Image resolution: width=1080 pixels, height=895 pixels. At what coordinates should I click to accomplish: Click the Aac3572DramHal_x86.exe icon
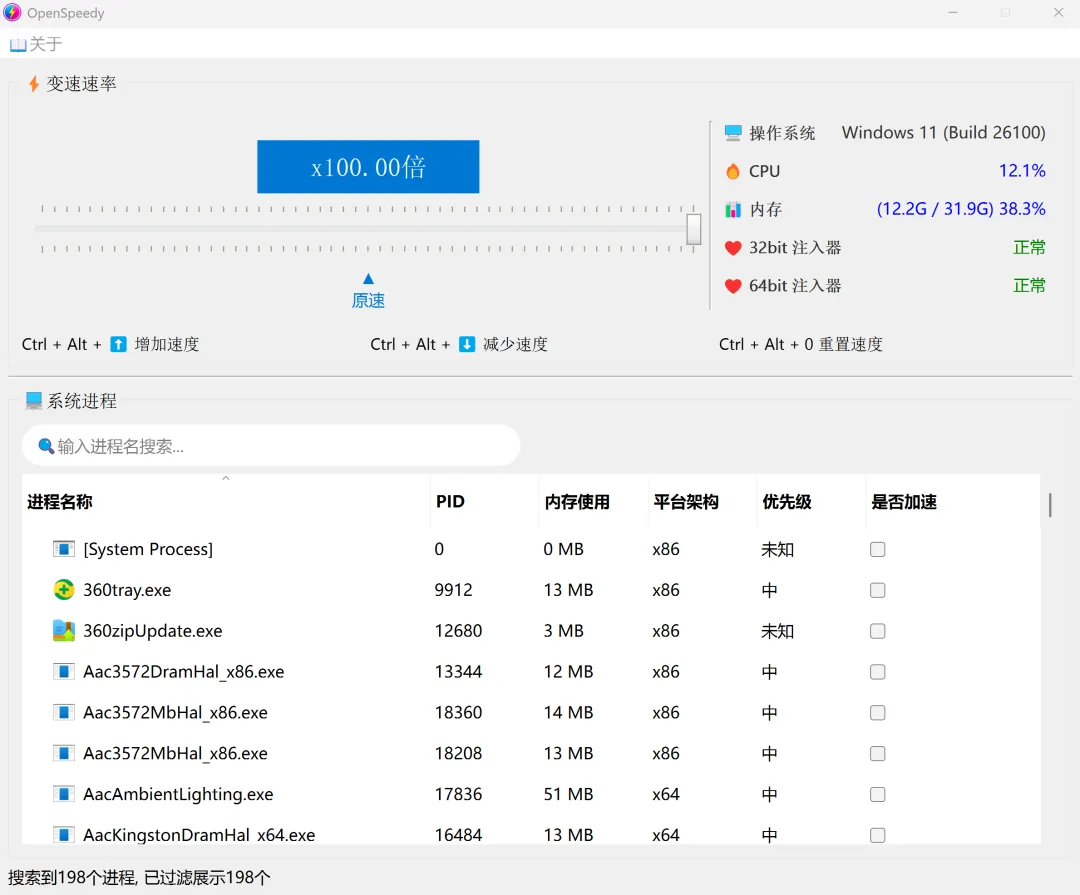click(63, 672)
